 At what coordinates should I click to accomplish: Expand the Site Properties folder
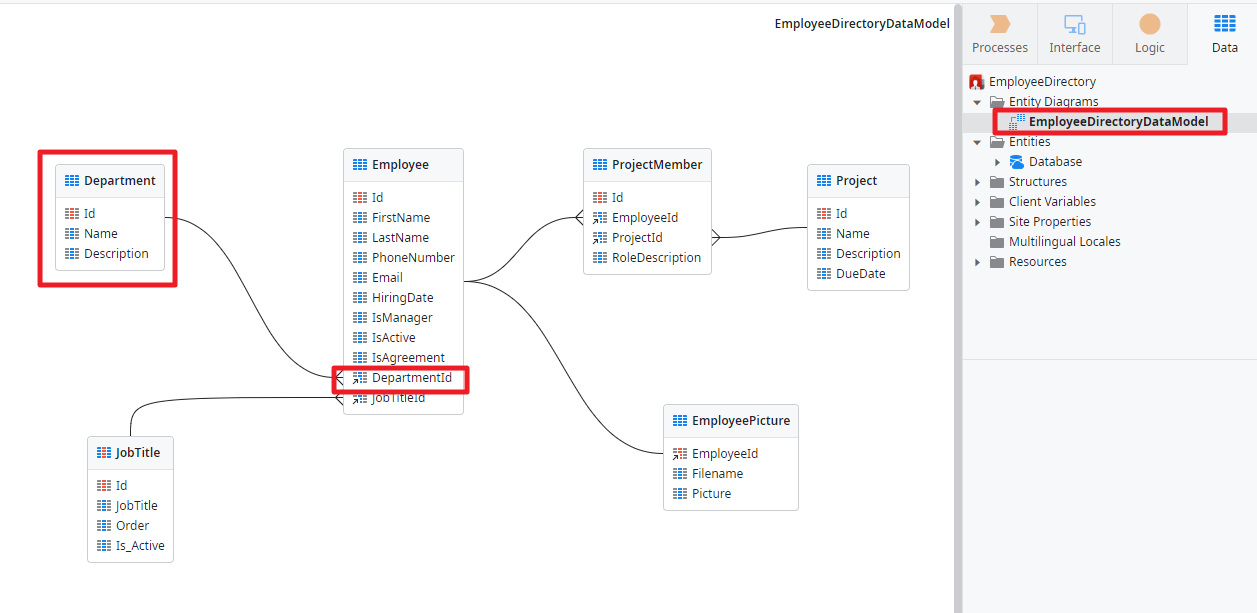pos(977,222)
